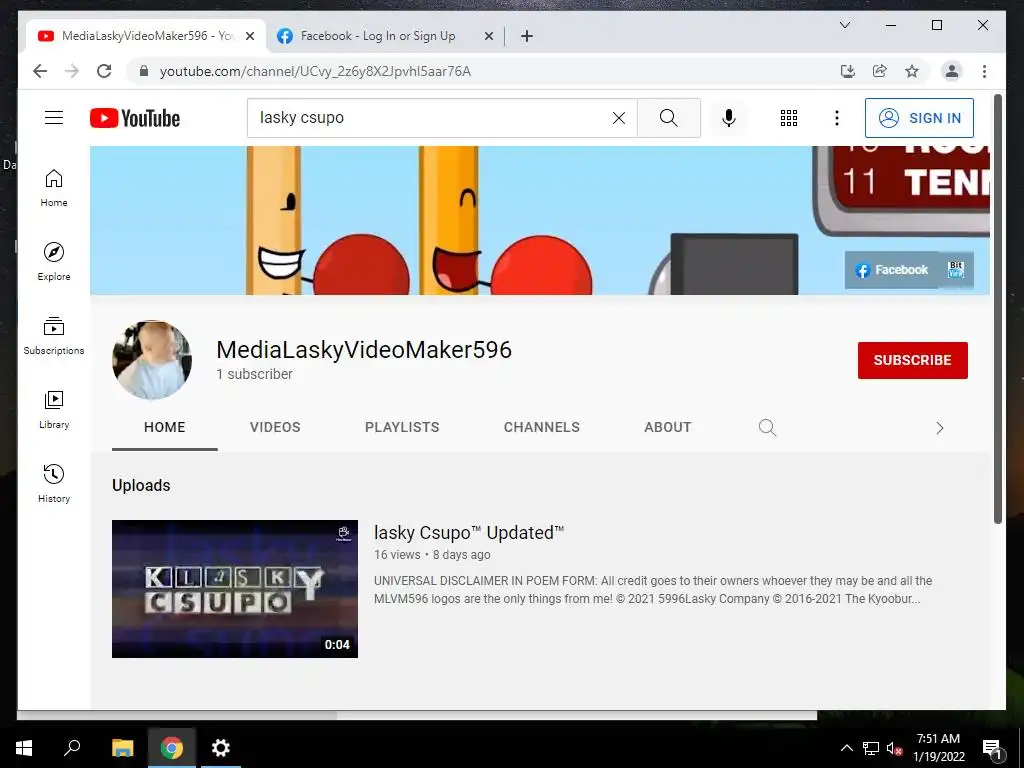Screen dimensions: 1024x768
Task: Search within channel using magnifier icon
Action: 767,428
